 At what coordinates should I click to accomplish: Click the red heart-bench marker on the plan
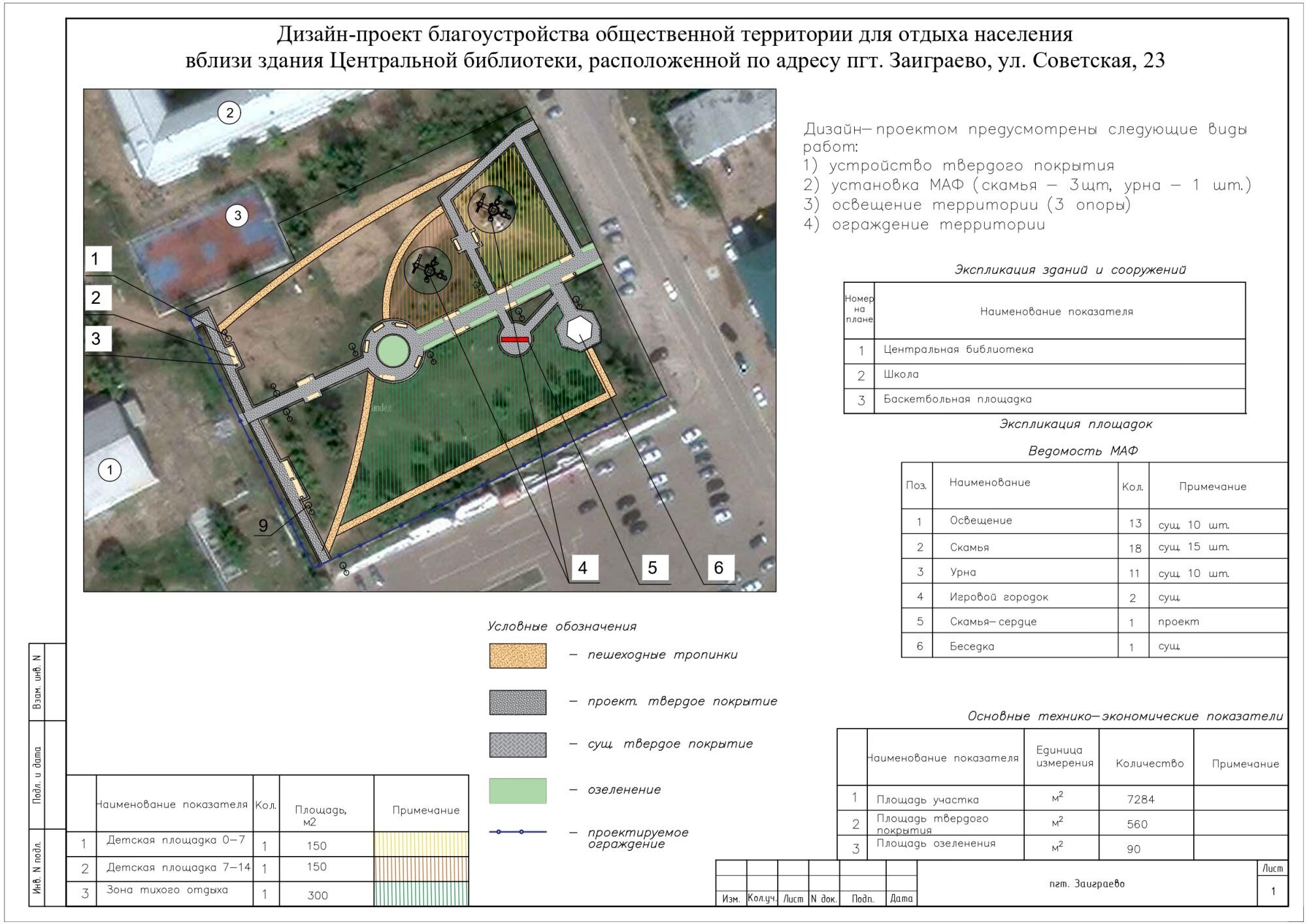point(515,340)
